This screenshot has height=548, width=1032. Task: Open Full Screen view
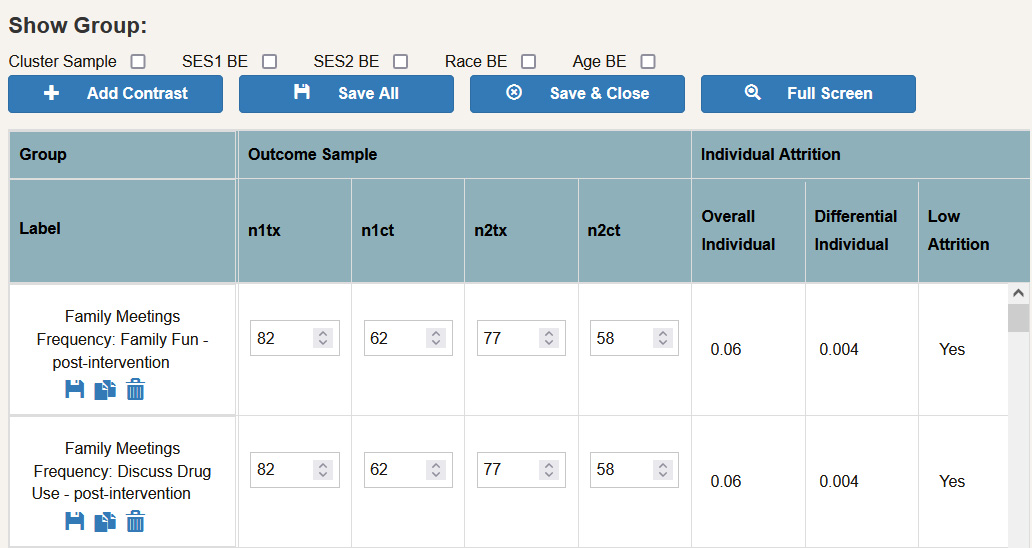coord(808,93)
